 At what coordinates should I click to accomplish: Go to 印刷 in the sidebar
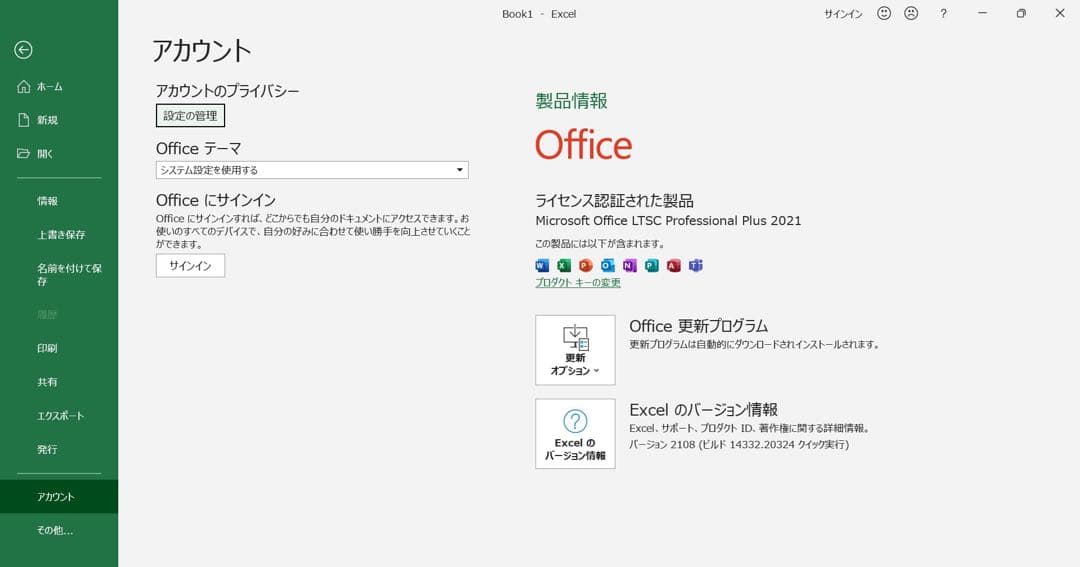[47, 348]
